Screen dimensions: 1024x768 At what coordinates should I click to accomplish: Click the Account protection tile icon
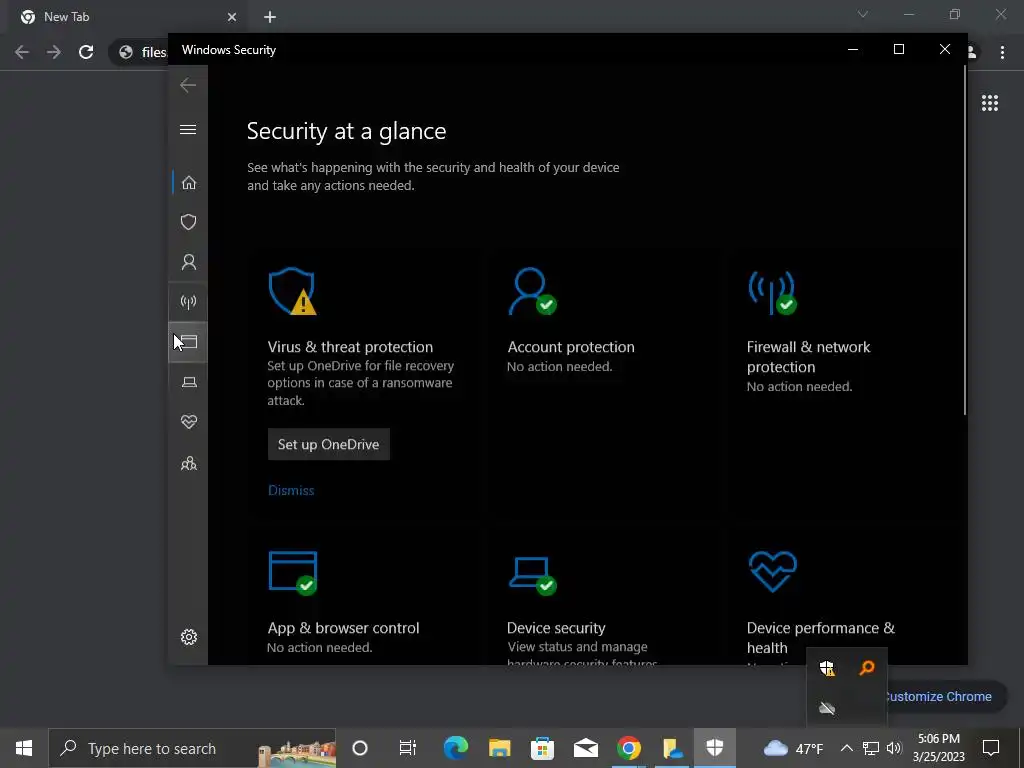tap(532, 291)
